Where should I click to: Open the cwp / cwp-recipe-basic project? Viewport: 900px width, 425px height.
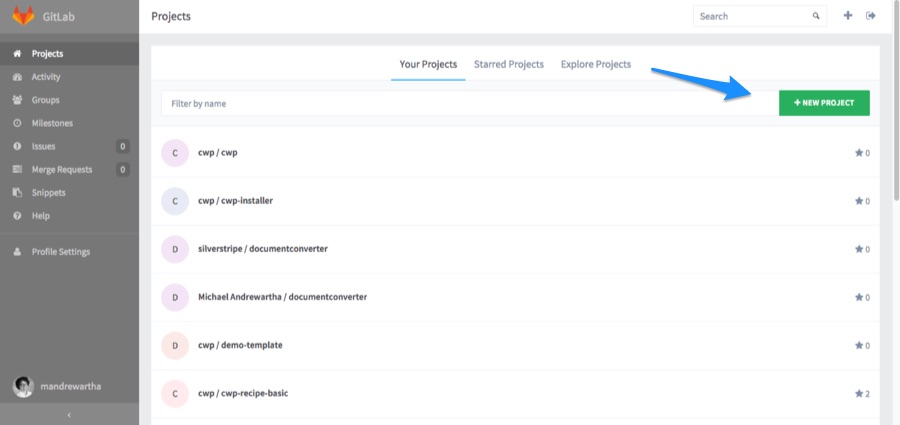tap(243, 394)
